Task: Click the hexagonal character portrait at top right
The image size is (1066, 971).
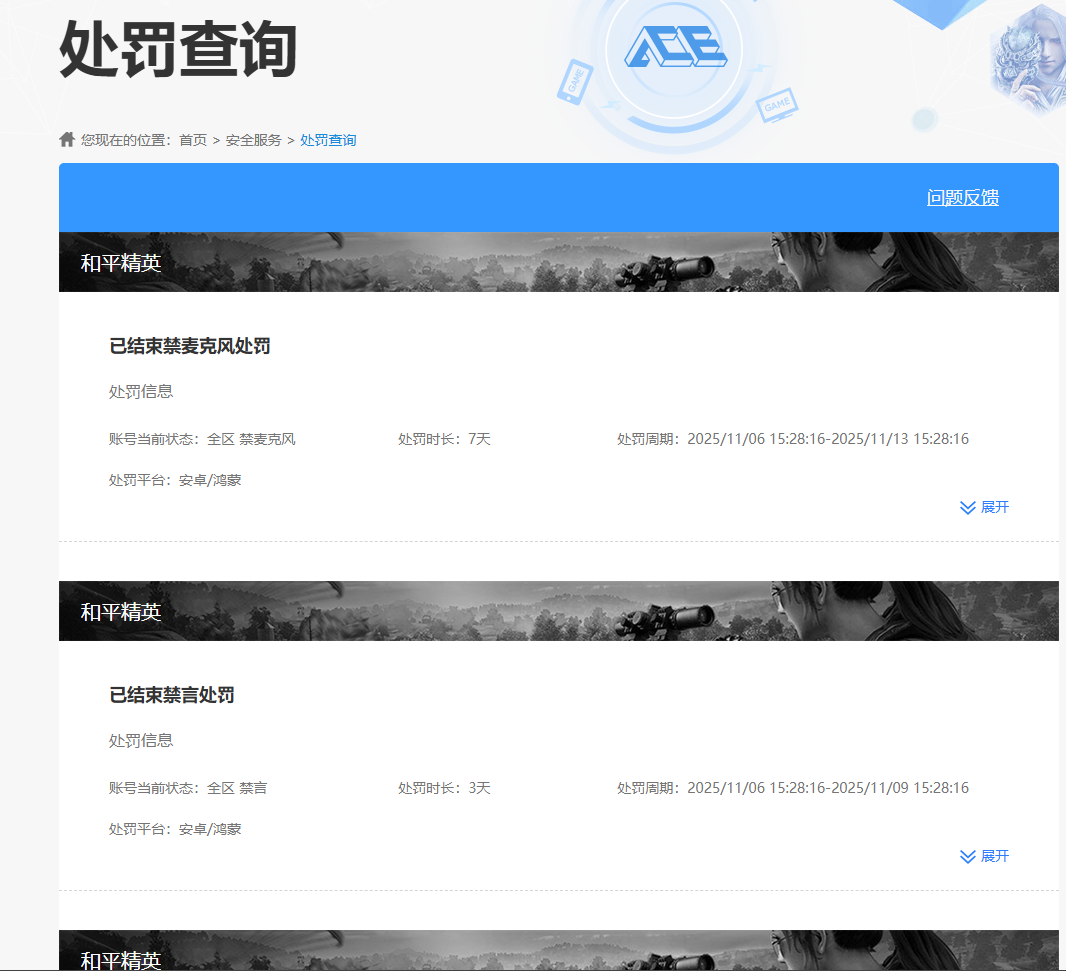Action: [x=1028, y=60]
